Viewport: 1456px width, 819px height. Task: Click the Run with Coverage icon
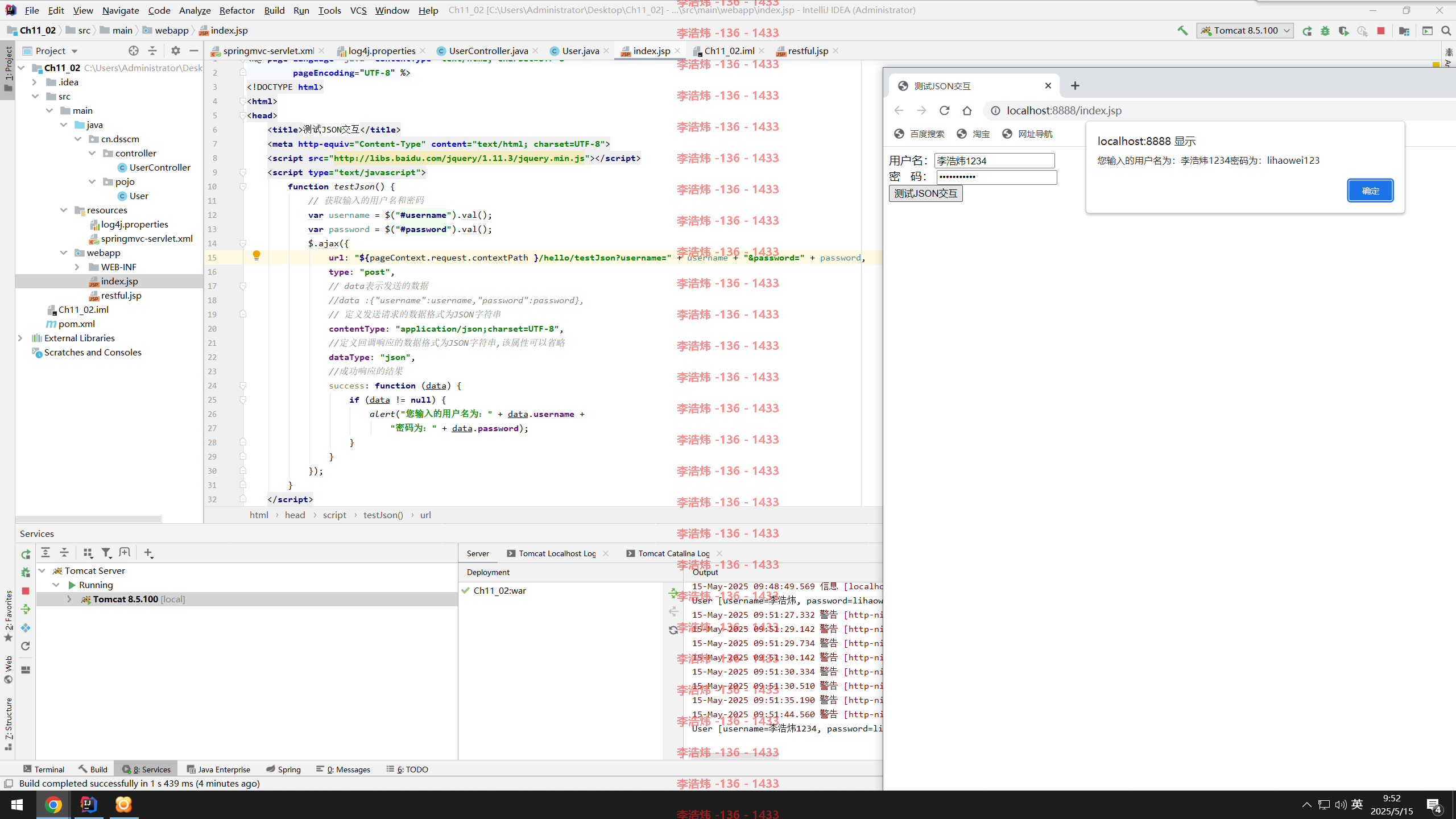(x=1343, y=31)
